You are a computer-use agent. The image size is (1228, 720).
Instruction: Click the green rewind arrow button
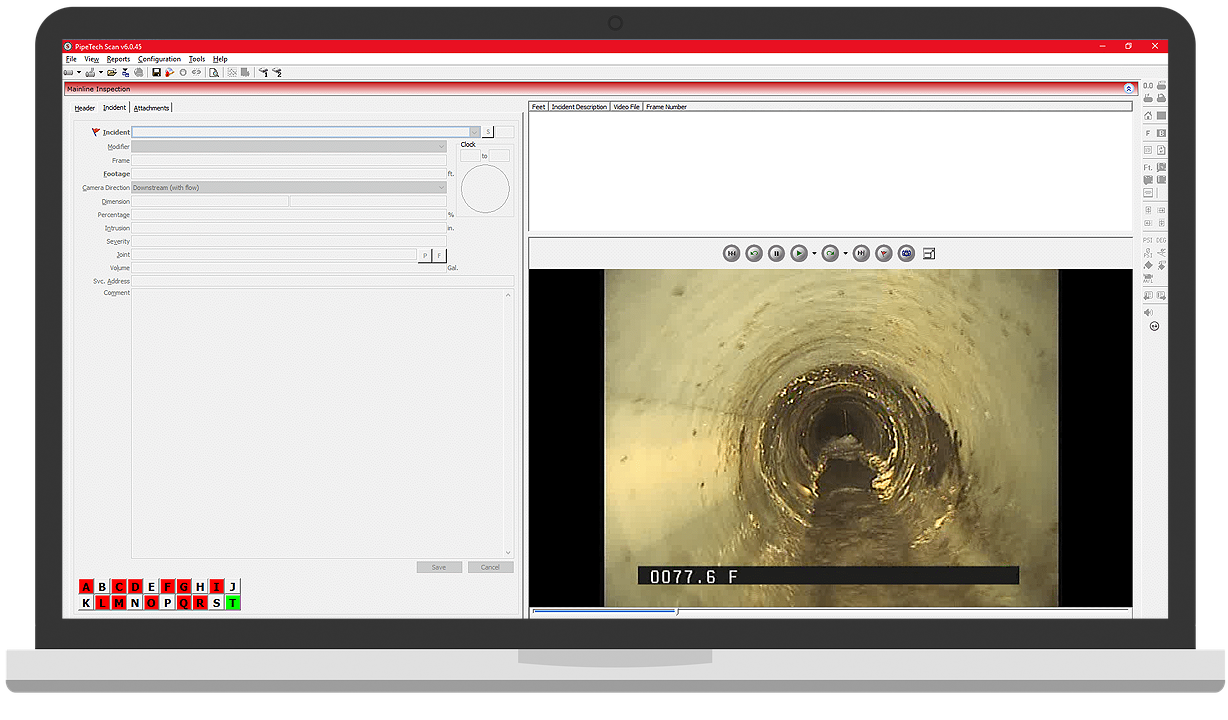pos(754,253)
